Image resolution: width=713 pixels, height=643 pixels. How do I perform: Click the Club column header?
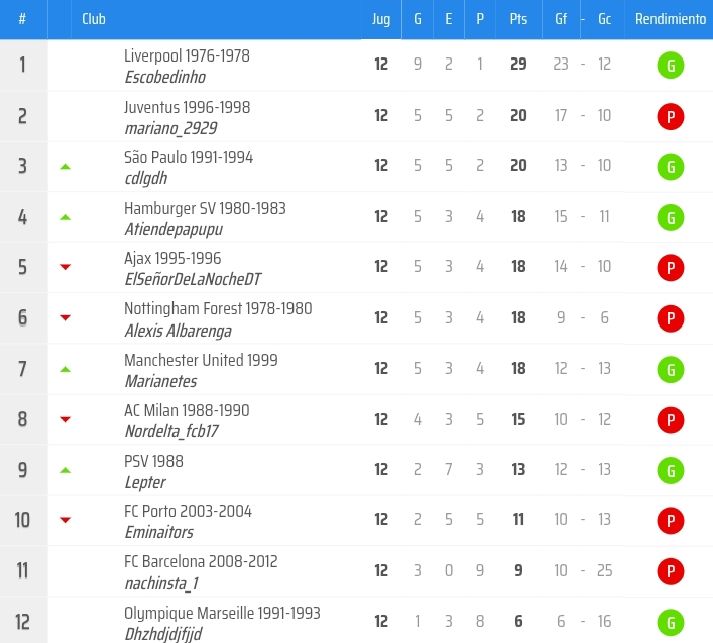[94, 19]
